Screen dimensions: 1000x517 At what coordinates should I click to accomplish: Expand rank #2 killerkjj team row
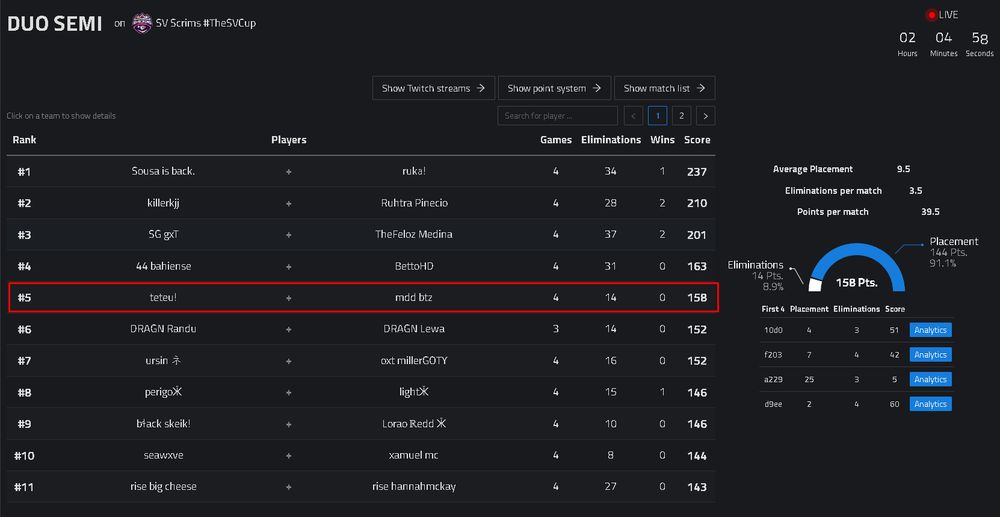[x=360, y=203]
